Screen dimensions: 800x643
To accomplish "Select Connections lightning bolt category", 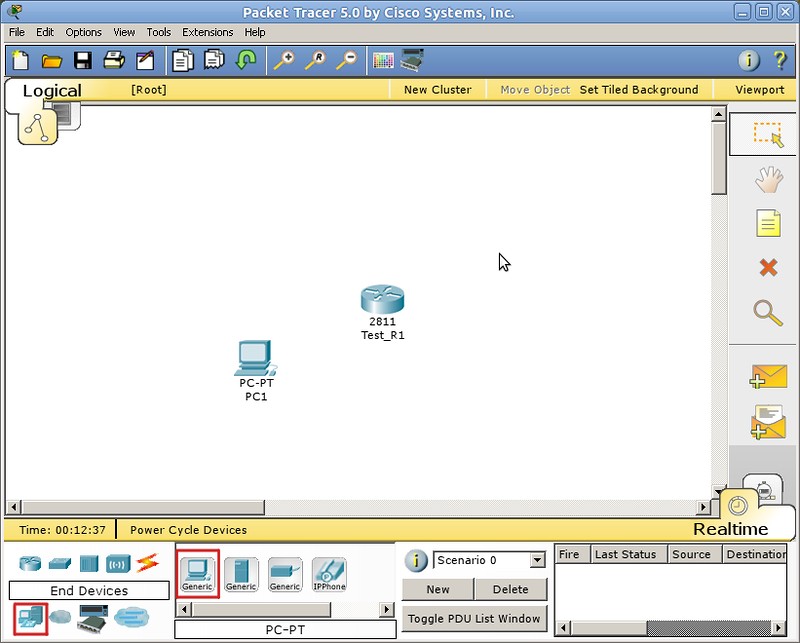I will point(147,563).
